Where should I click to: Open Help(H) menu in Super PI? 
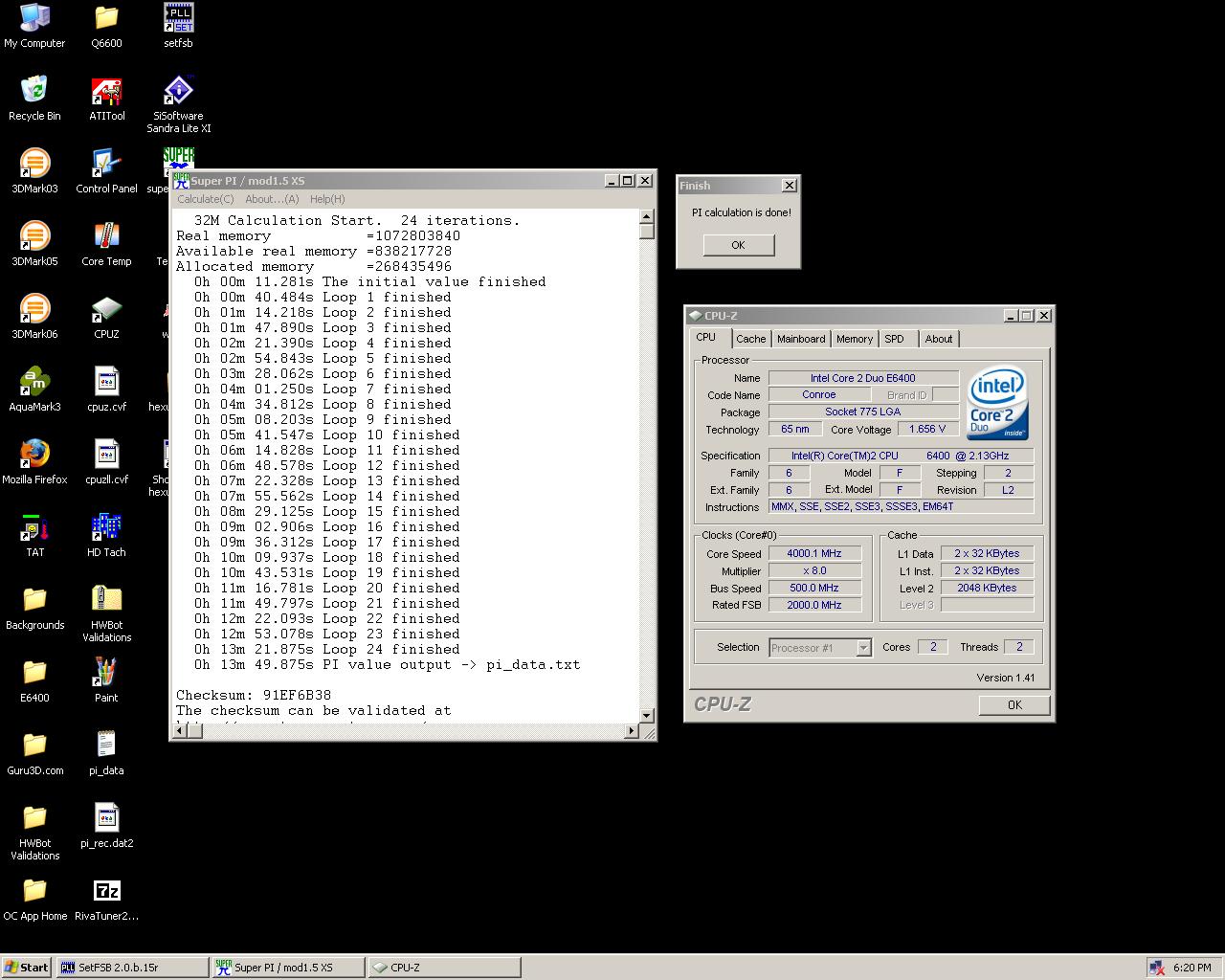pos(327,199)
